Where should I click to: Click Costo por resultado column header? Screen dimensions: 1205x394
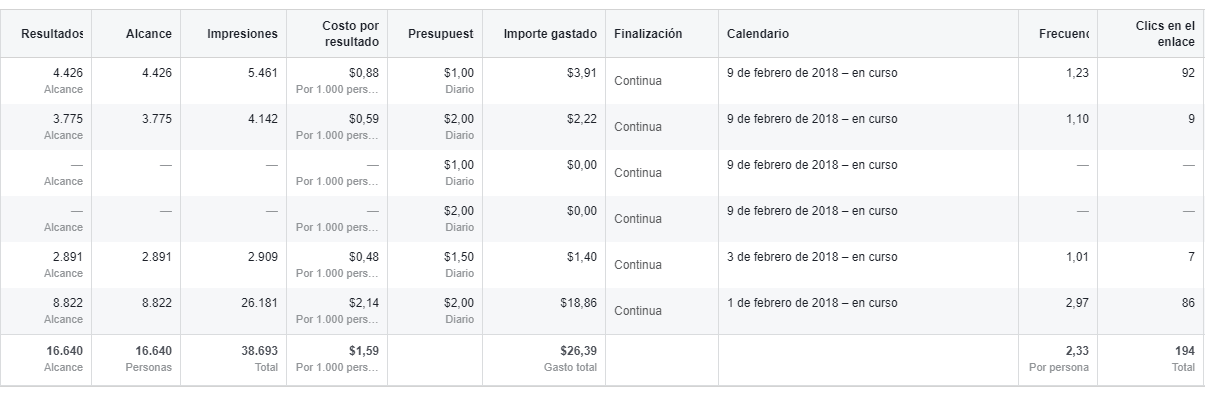tap(350, 34)
